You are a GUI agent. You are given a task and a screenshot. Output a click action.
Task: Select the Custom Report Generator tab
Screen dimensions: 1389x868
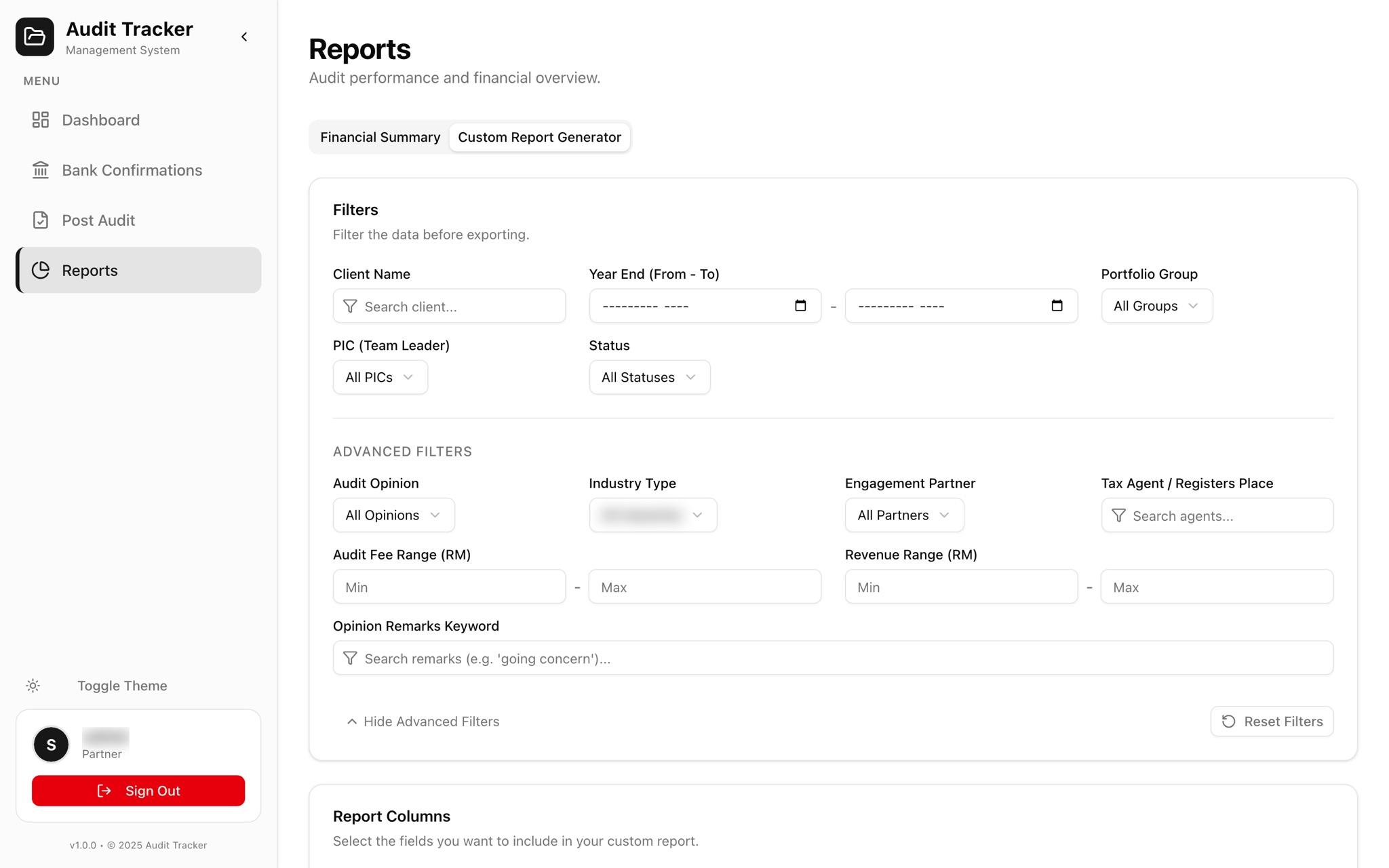coord(539,137)
